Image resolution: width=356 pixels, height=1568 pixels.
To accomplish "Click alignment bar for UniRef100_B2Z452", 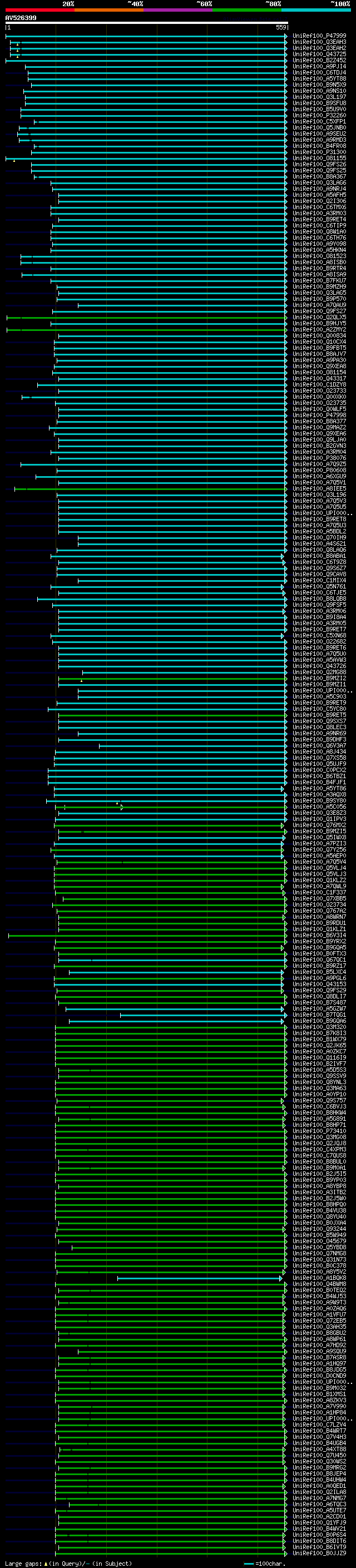I will [146, 60].
